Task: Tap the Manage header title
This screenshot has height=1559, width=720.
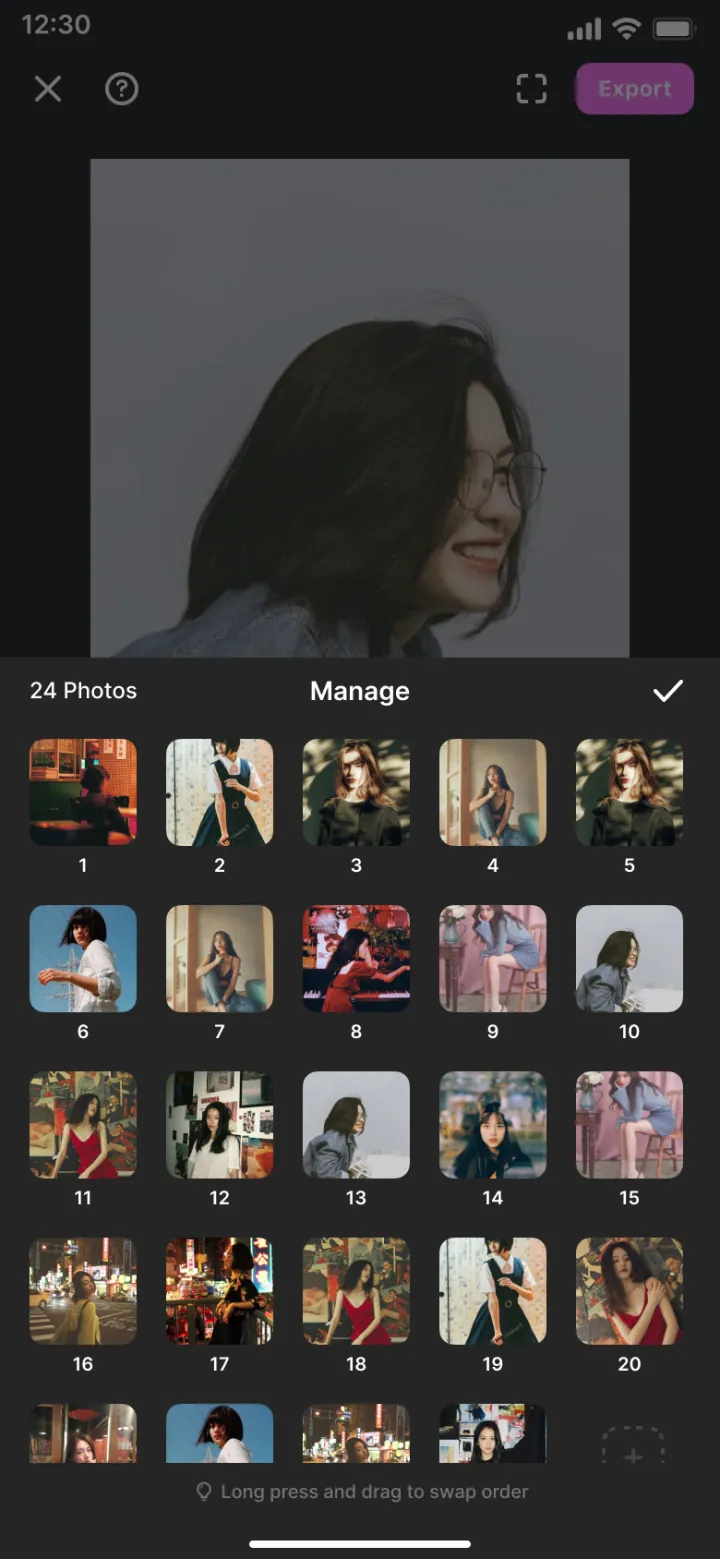Action: [x=360, y=691]
